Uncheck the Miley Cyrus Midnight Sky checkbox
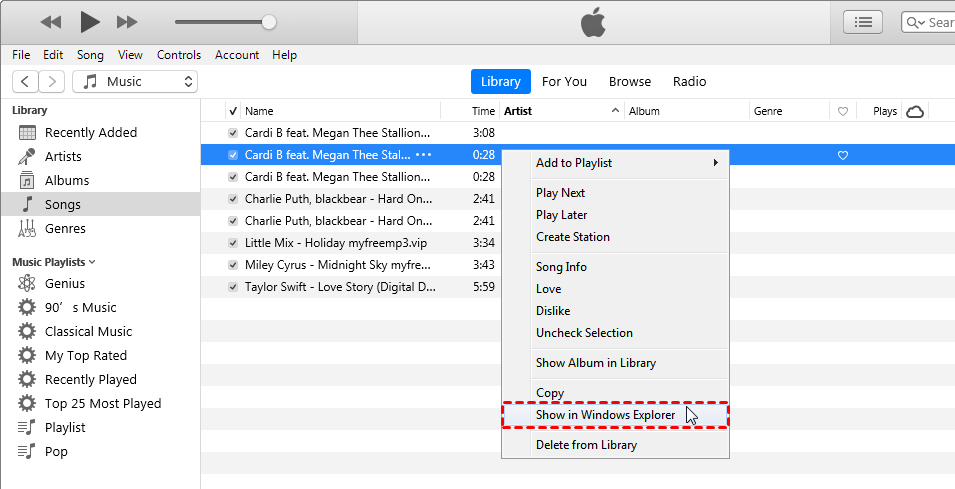This screenshot has height=489, width=955. click(x=233, y=265)
